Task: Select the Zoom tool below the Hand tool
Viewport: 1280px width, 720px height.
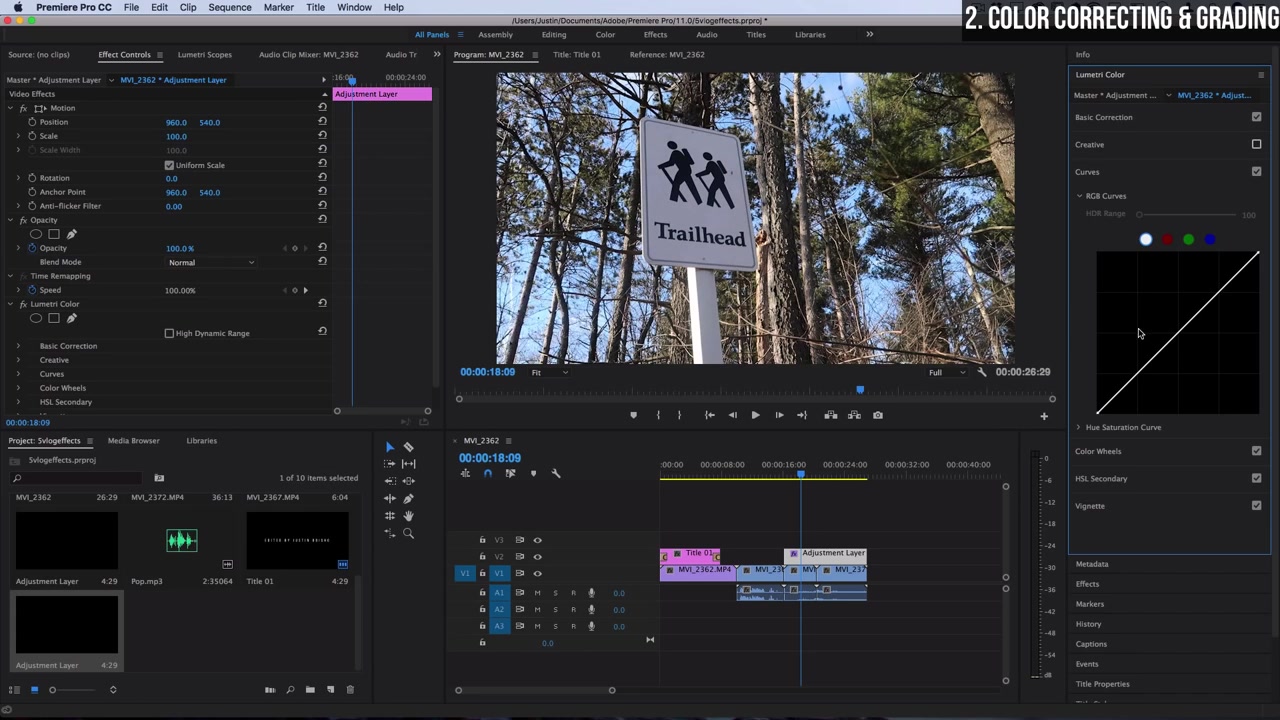Action: point(408,533)
